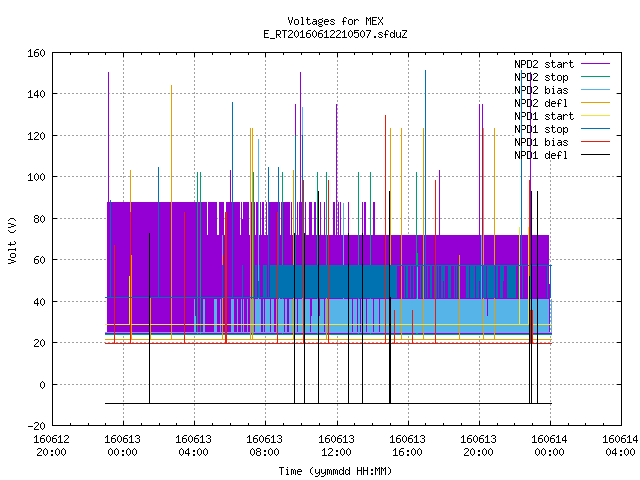Click the 'NPD2 bias' legend label
Viewport: 640px width, 480px height.
click(541, 90)
